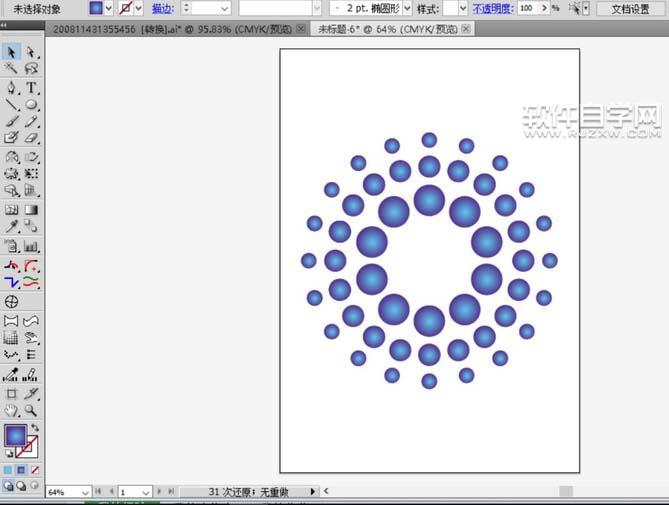The width and height of the screenshot is (669, 505).
Task: Select the Lasso tool
Action: click(x=31, y=68)
